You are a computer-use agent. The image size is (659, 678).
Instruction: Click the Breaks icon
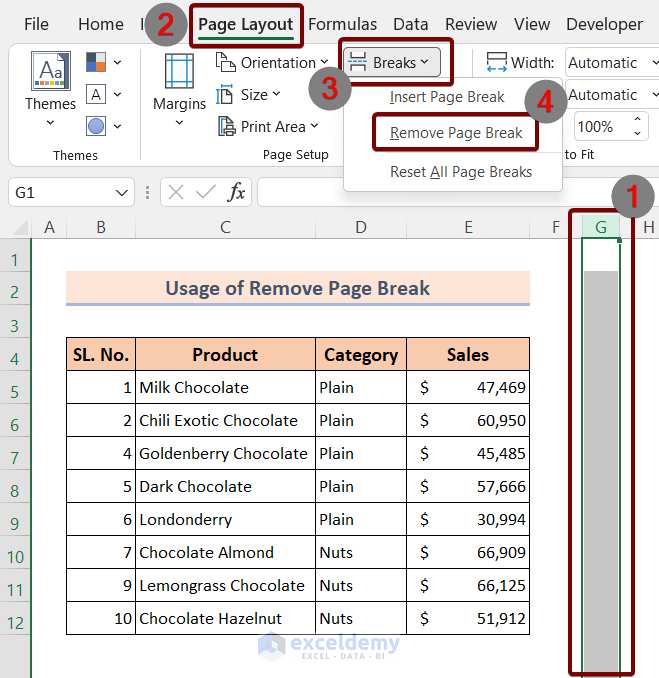click(x=358, y=62)
